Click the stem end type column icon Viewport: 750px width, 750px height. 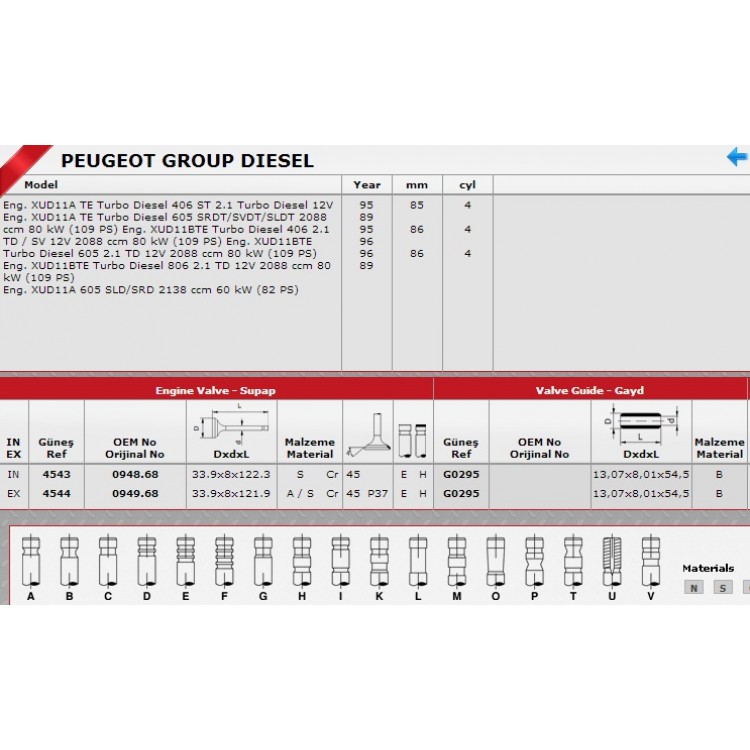click(x=413, y=440)
